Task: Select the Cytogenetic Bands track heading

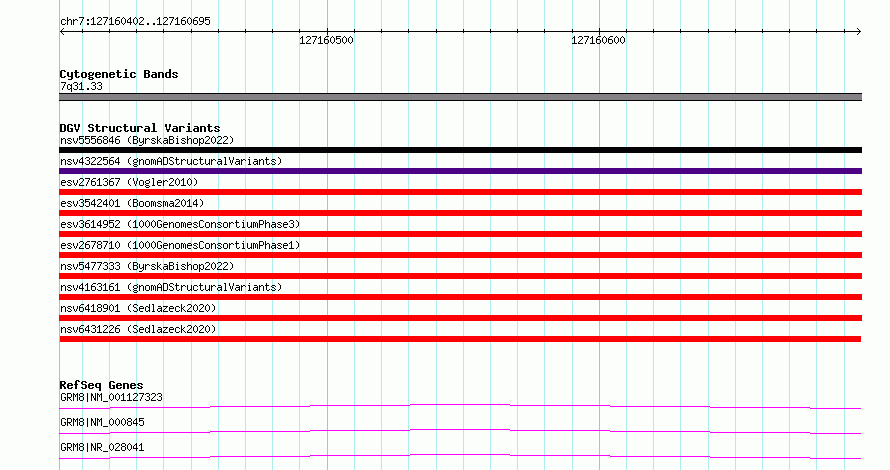Action: tap(119, 74)
